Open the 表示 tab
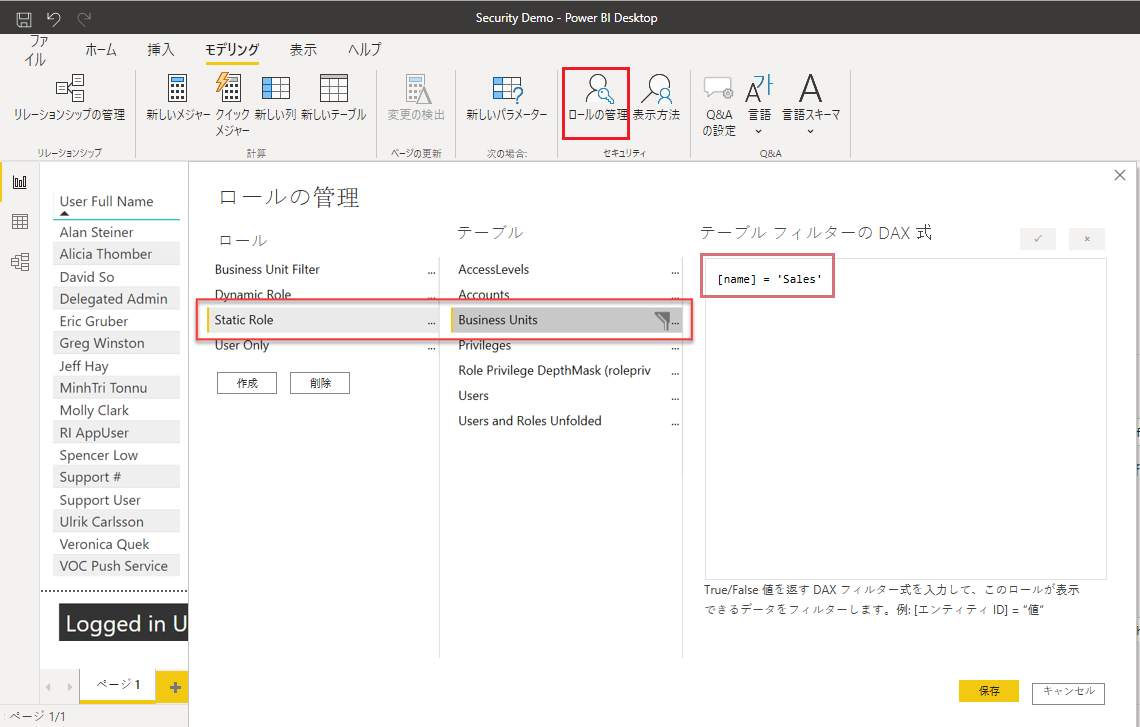Viewport: 1140px width, 727px height. tap(303, 49)
